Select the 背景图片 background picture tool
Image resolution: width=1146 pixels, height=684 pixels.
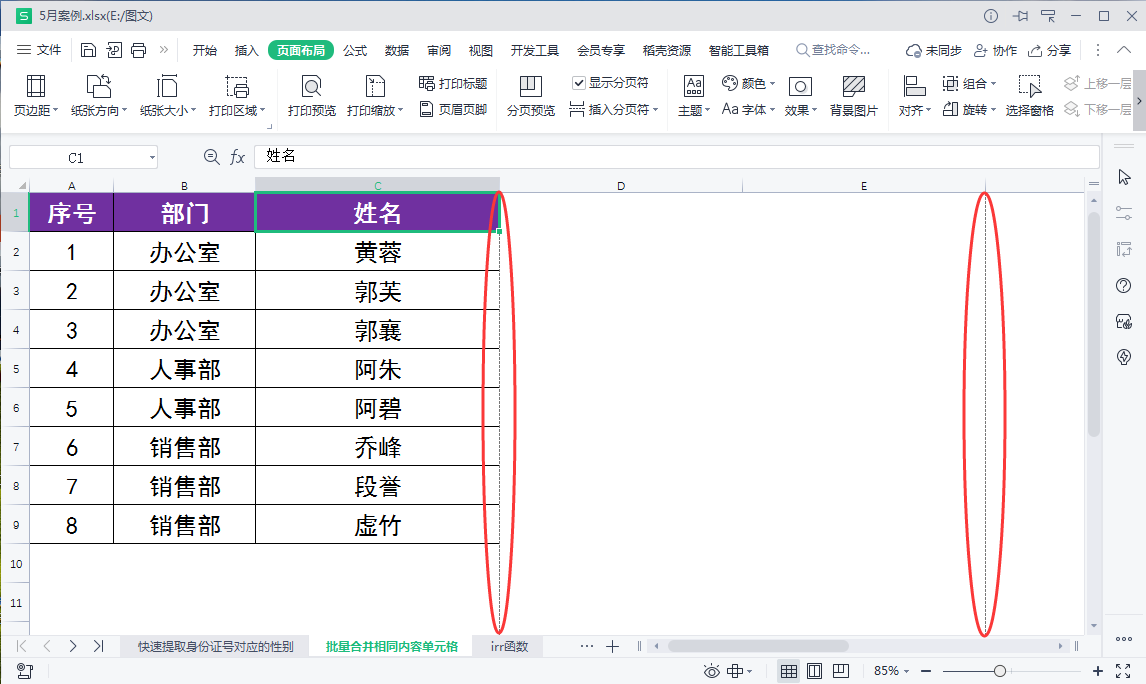pyautogui.click(x=853, y=96)
